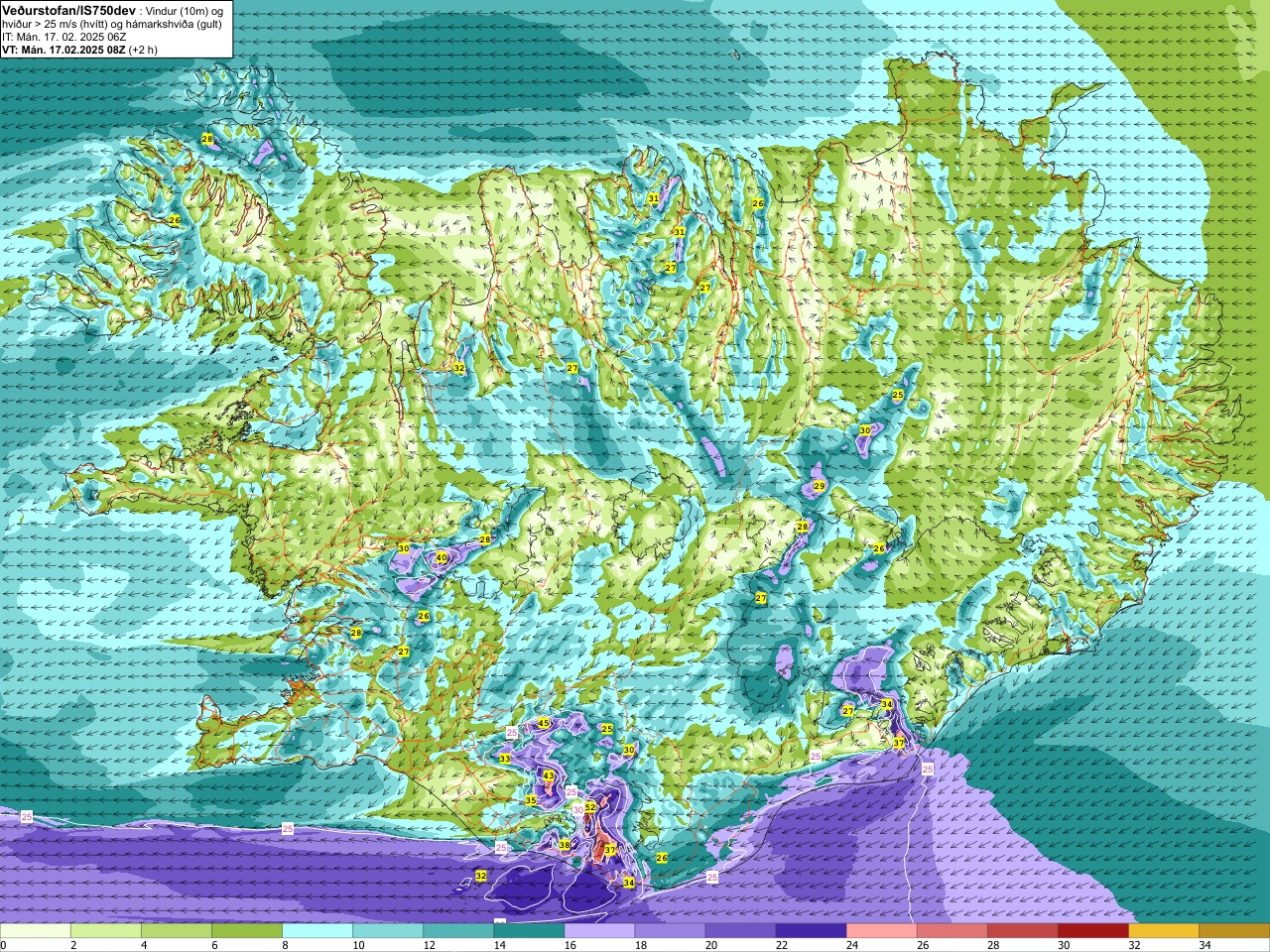Click the white 25 contour label at far left

[x=26, y=815]
